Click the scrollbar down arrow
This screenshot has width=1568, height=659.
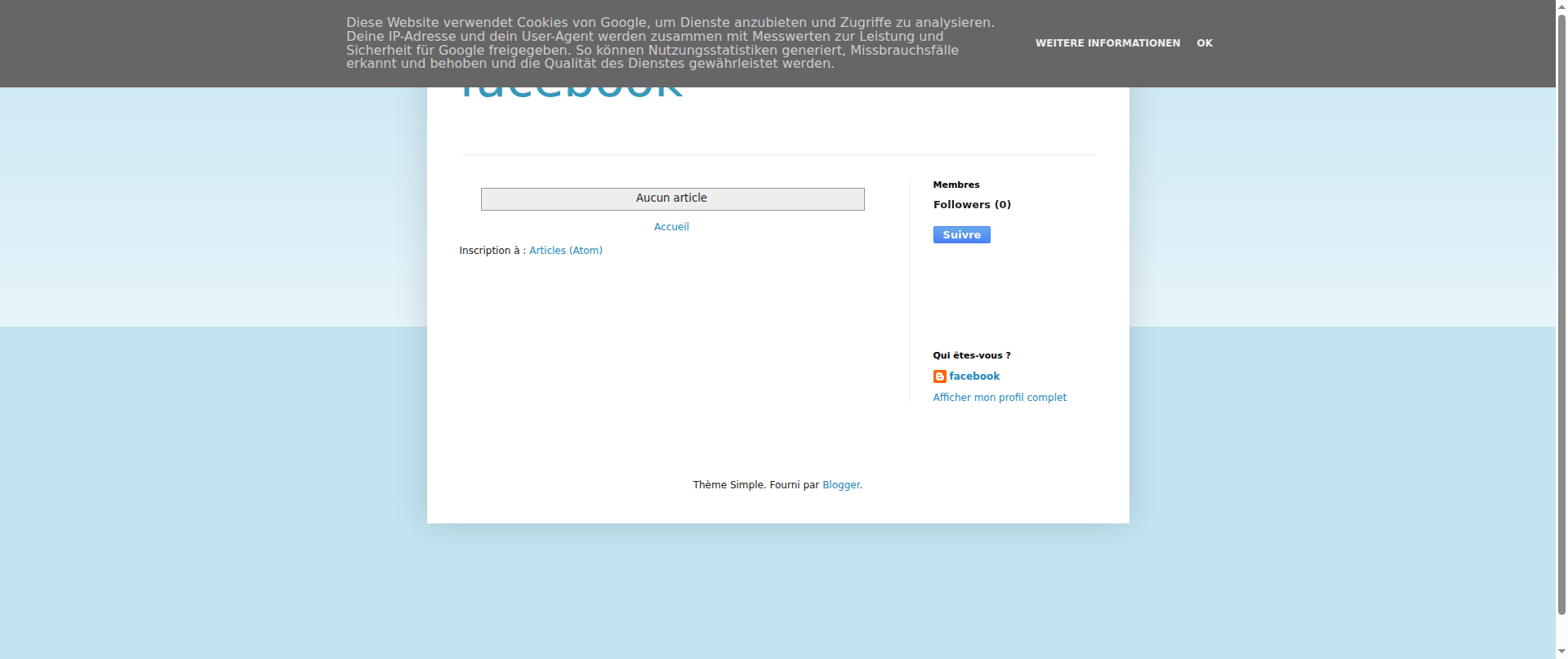tap(1561, 652)
